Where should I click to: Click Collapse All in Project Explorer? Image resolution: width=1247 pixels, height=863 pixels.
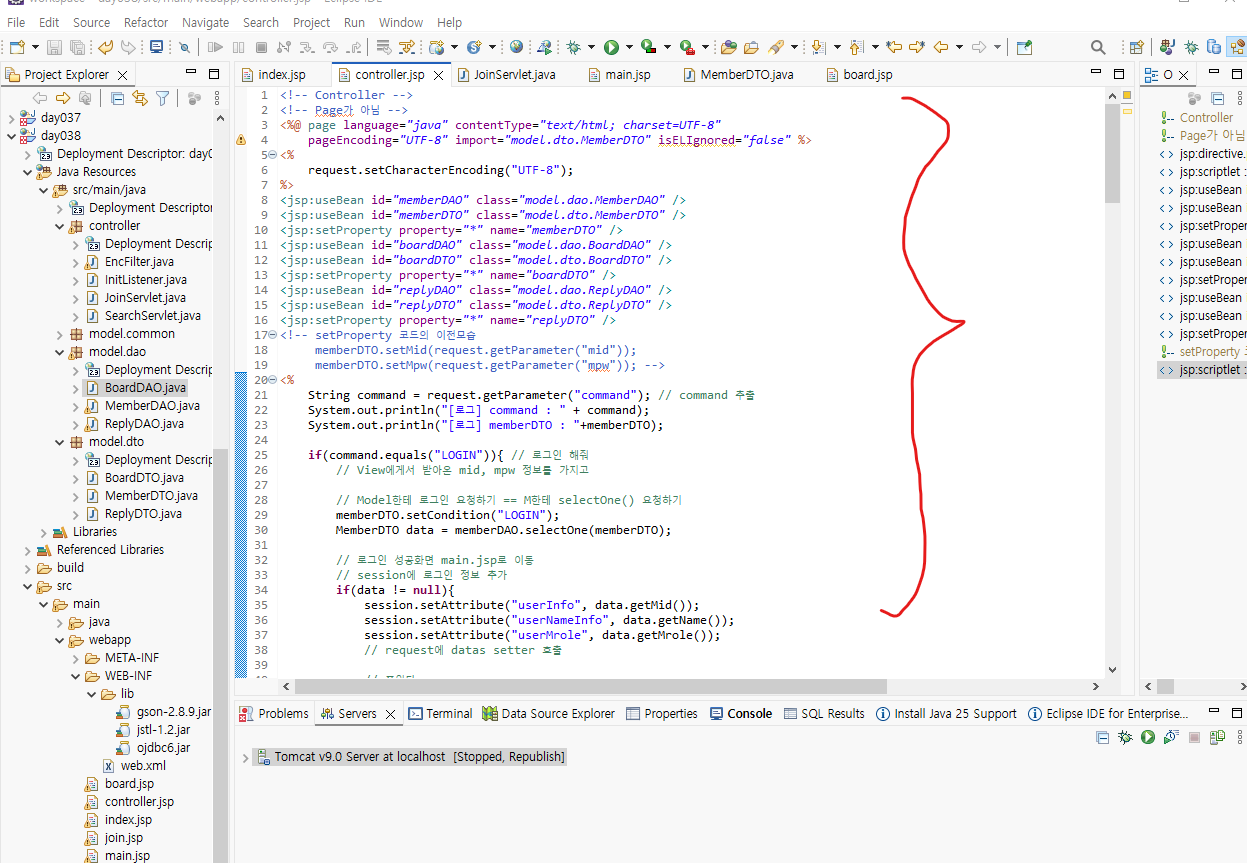(117, 98)
